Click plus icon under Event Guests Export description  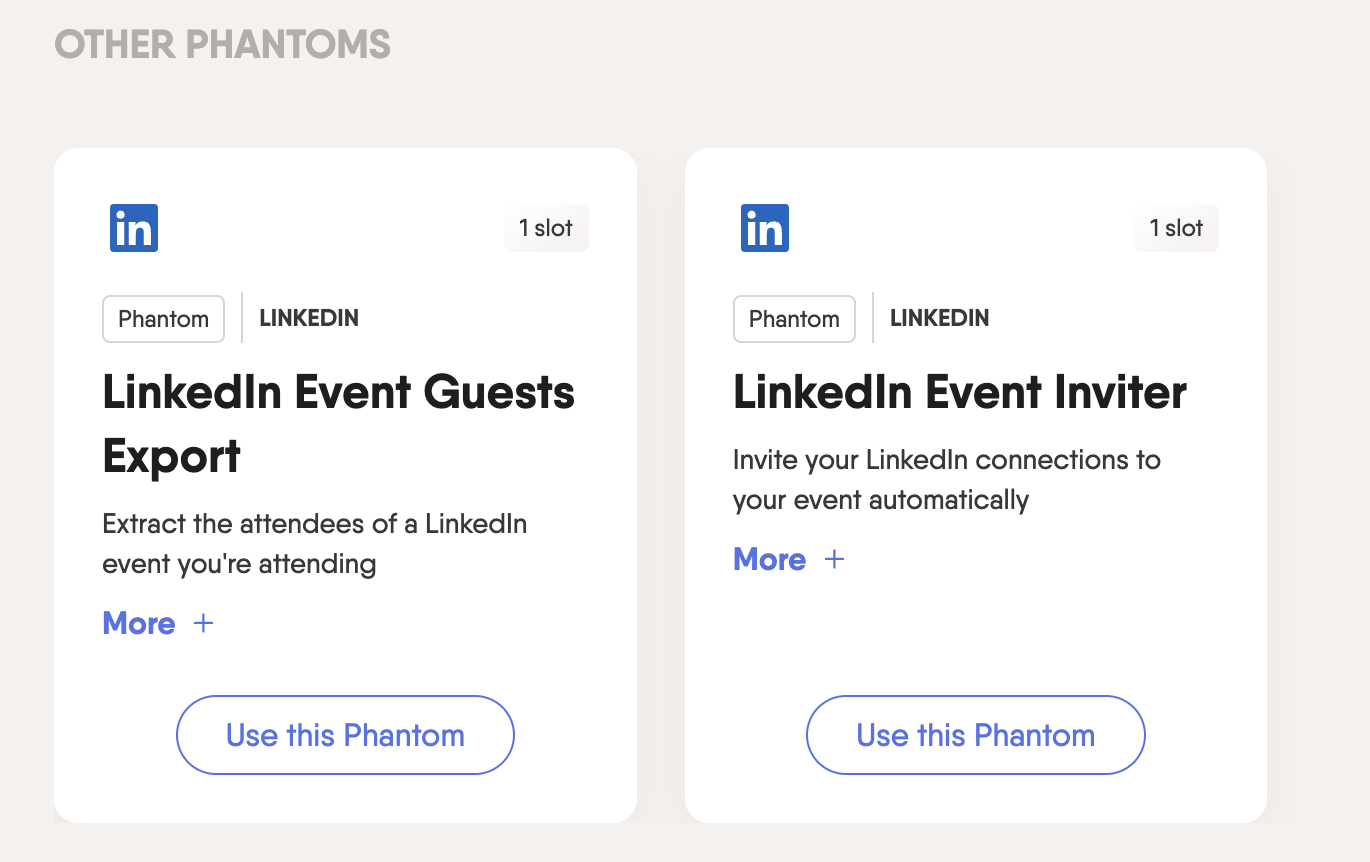tap(203, 624)
